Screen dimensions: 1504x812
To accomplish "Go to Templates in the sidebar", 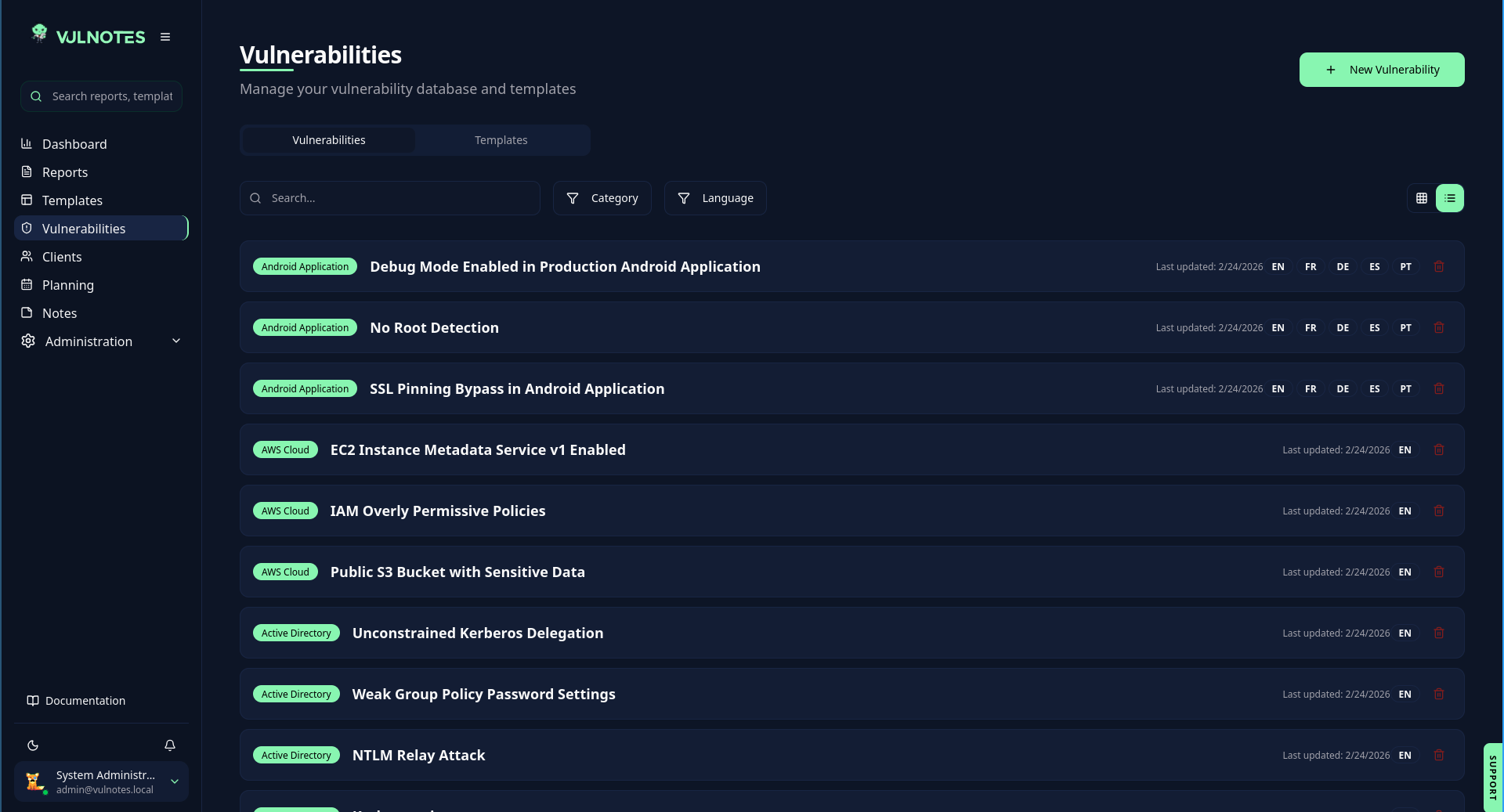I will [101, 200].
